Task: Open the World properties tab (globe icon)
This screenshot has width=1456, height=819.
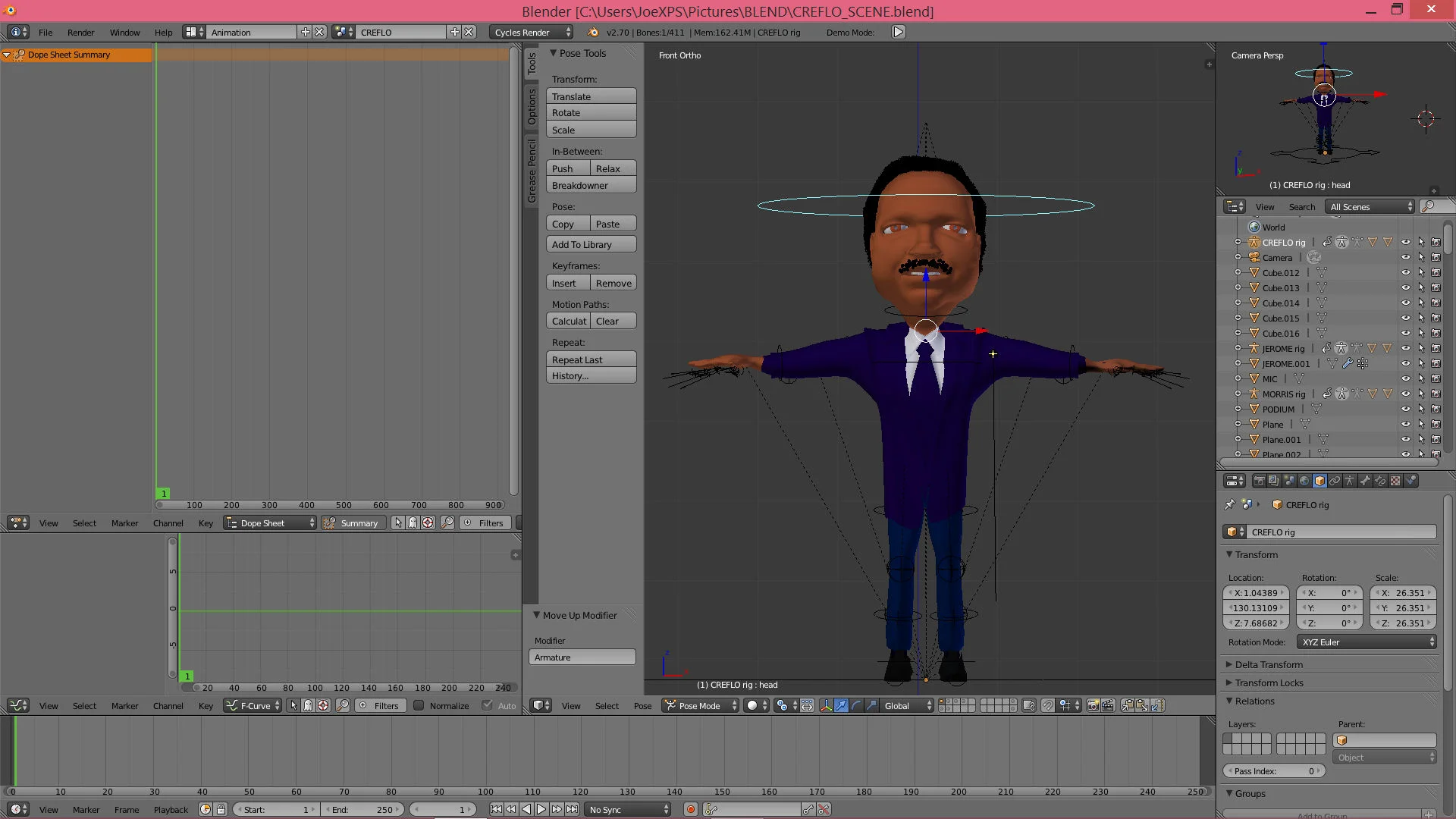Action: [x=1304, y=481]
